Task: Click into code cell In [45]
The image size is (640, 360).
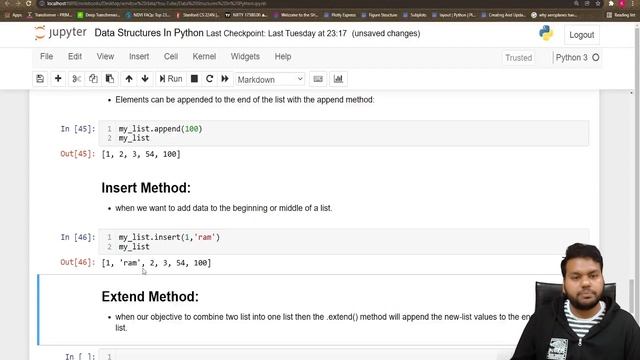Action: (x=344, y=133)
